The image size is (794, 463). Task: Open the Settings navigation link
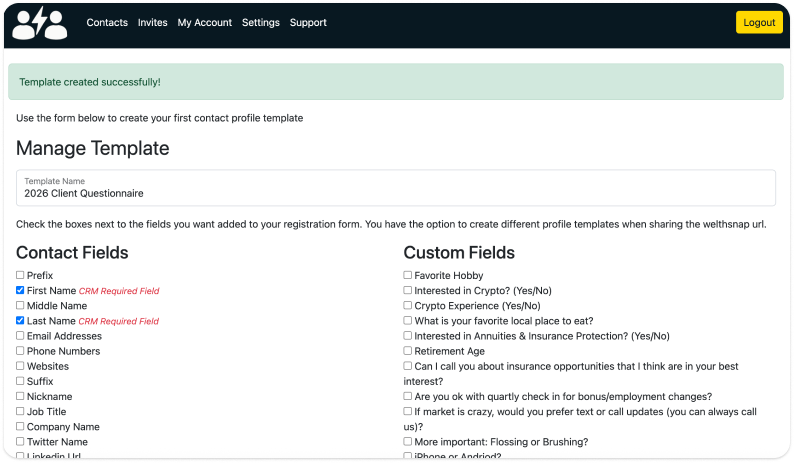click(x=261, y=22)
